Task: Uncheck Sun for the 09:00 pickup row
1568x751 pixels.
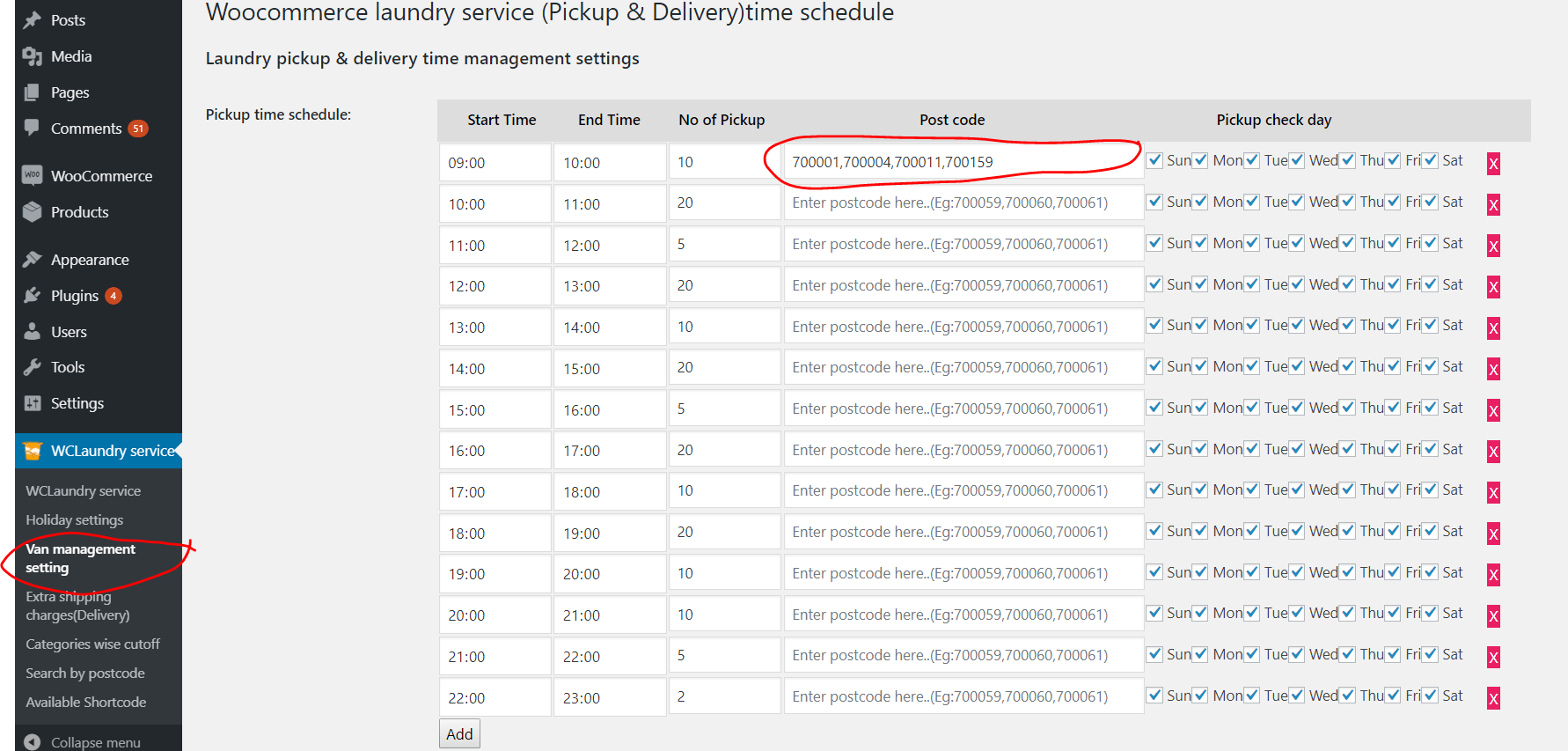Action: coord(1154,160)
